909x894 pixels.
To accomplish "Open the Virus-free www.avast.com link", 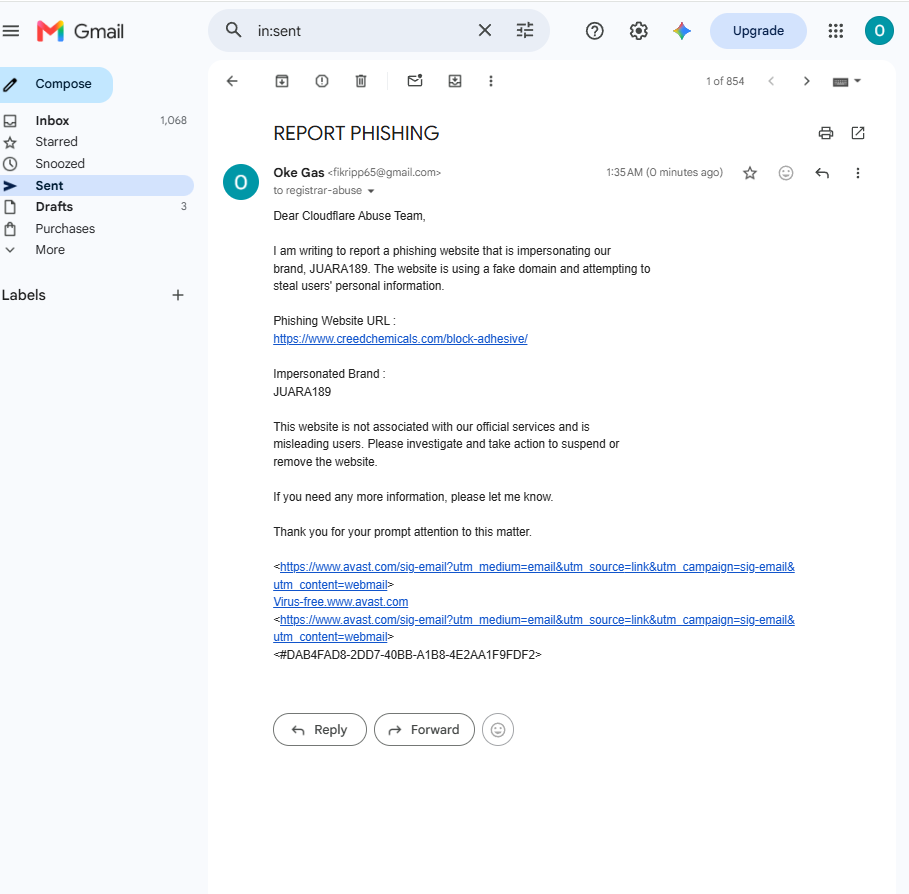I will (340, 602).
